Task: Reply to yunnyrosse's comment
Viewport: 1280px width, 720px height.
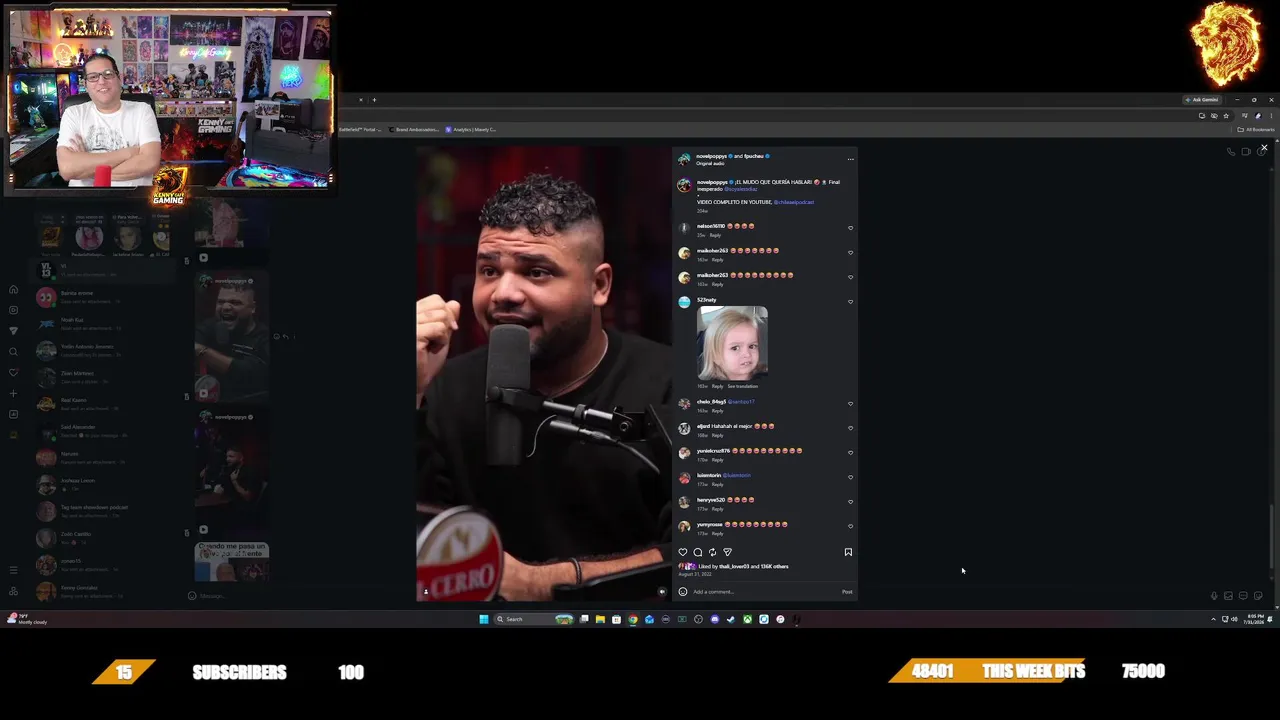Action: [717, 533]
